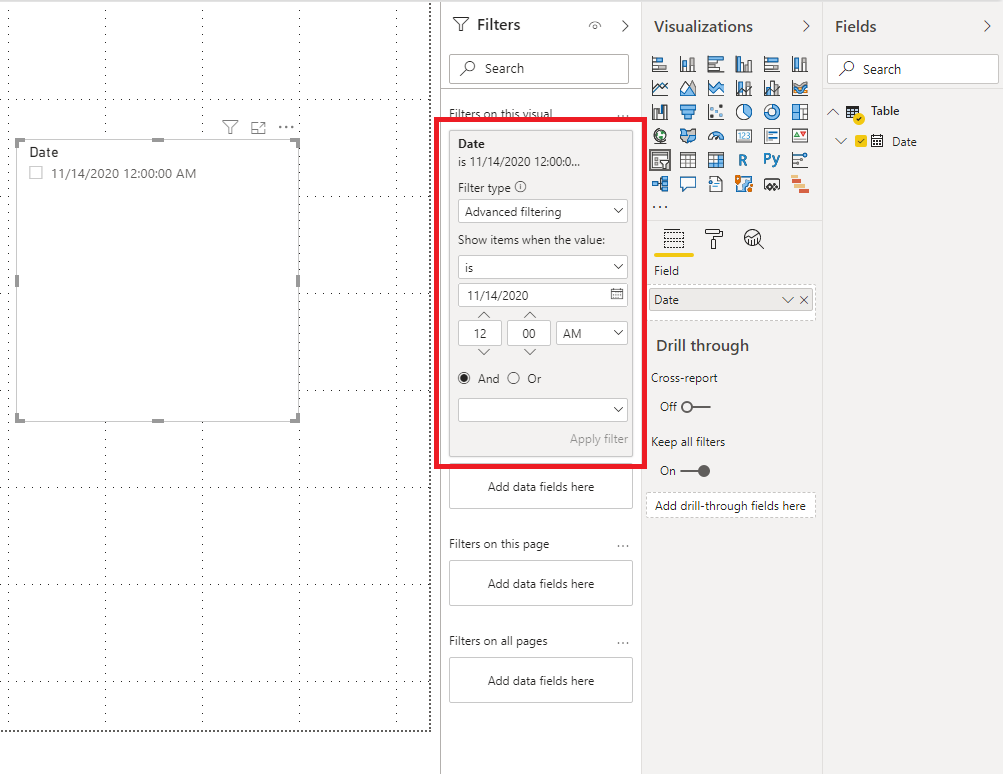Select the Gauge visual
The height and width of the screenshot is (774, 1003).
point(715,136)
